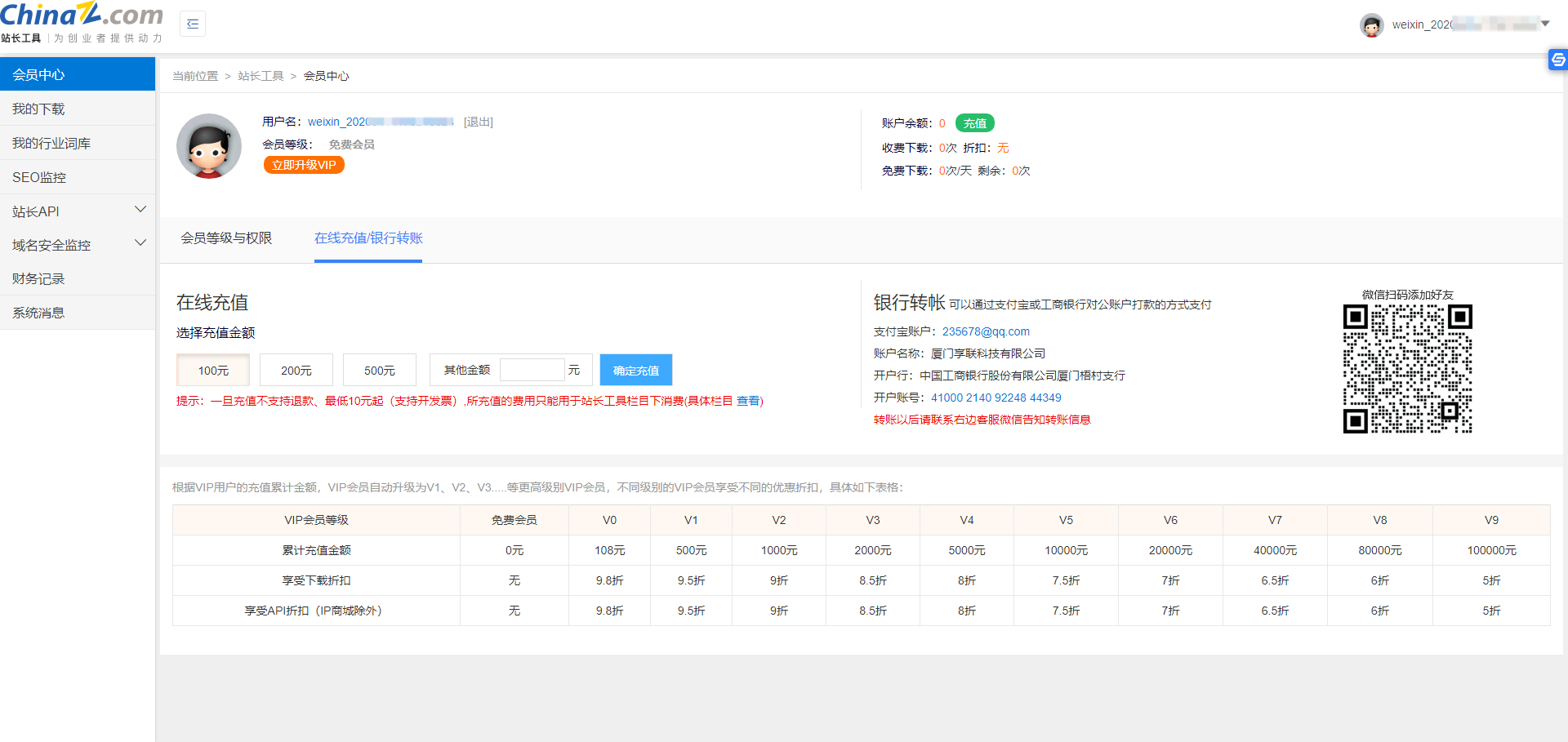
Task: Open 我的行业词库 sidebar item
Action: tap(78, 143)
